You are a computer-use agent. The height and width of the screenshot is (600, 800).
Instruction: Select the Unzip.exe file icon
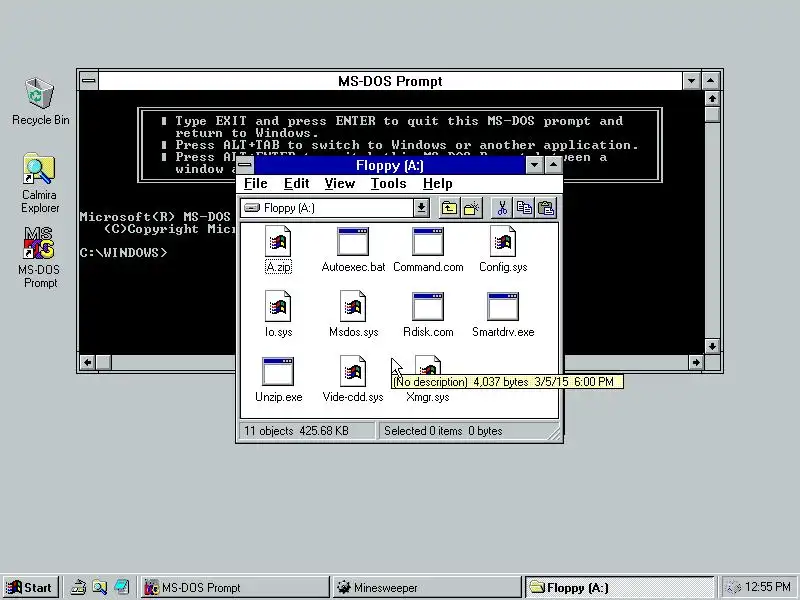pyautogui.click(x=278, y=371)
